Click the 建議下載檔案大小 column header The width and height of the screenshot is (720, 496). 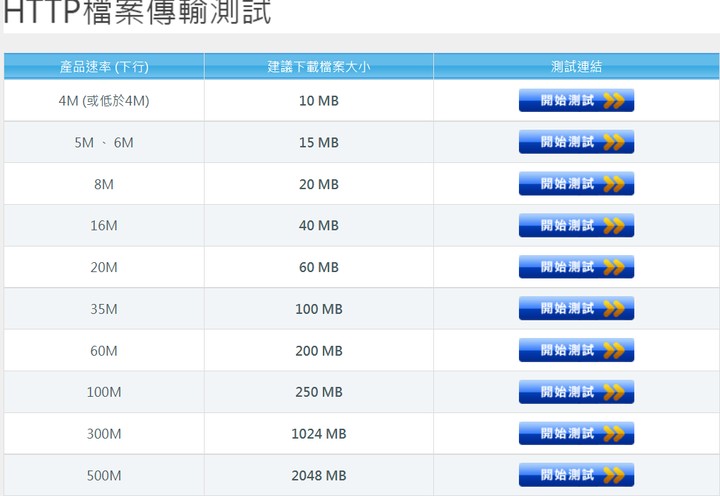pyautogui.click(x=319, y=67)
